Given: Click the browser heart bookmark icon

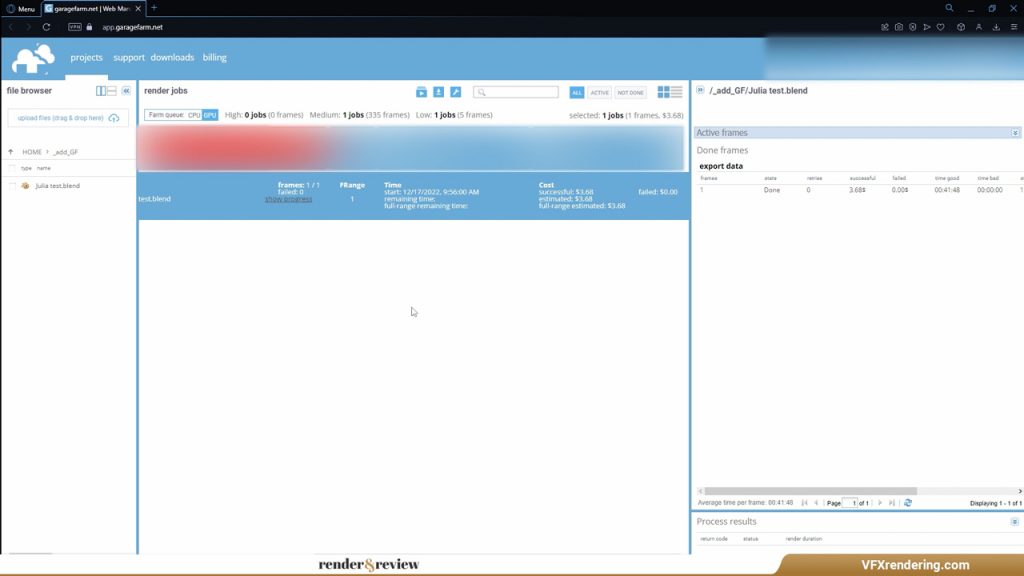Looking at the screenshot, I should pyautogui.click(x=940, y=27).
